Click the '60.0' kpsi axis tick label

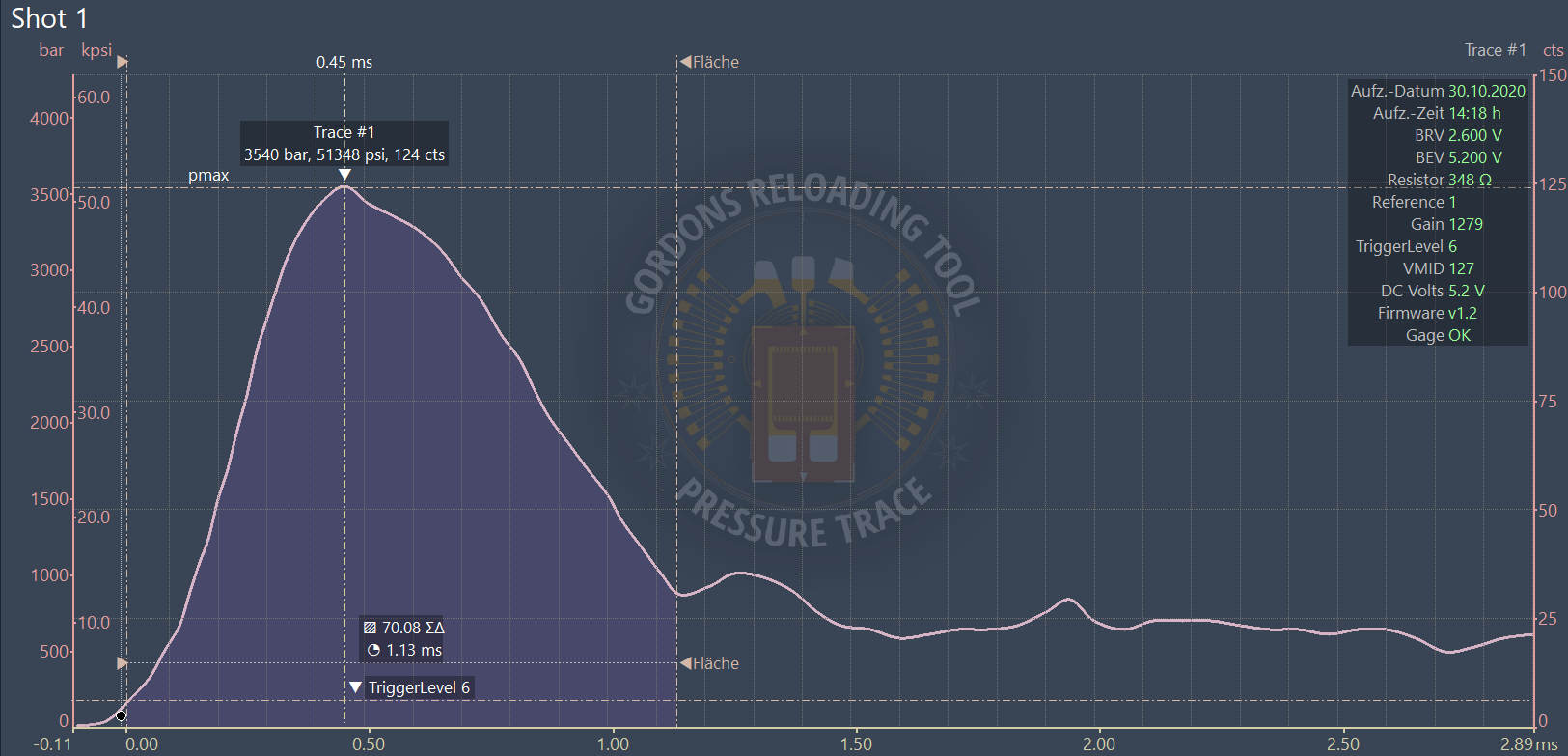click(94, 97)
